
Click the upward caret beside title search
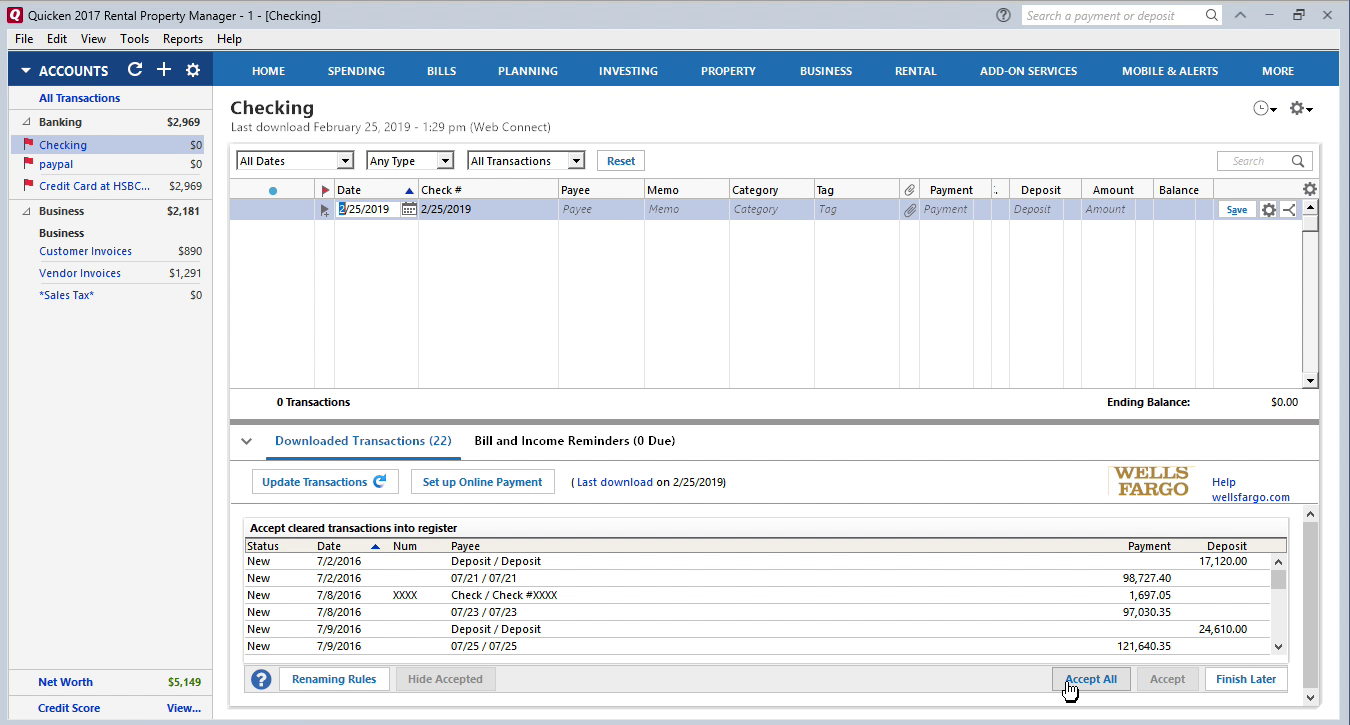[x=1240, y=15]
